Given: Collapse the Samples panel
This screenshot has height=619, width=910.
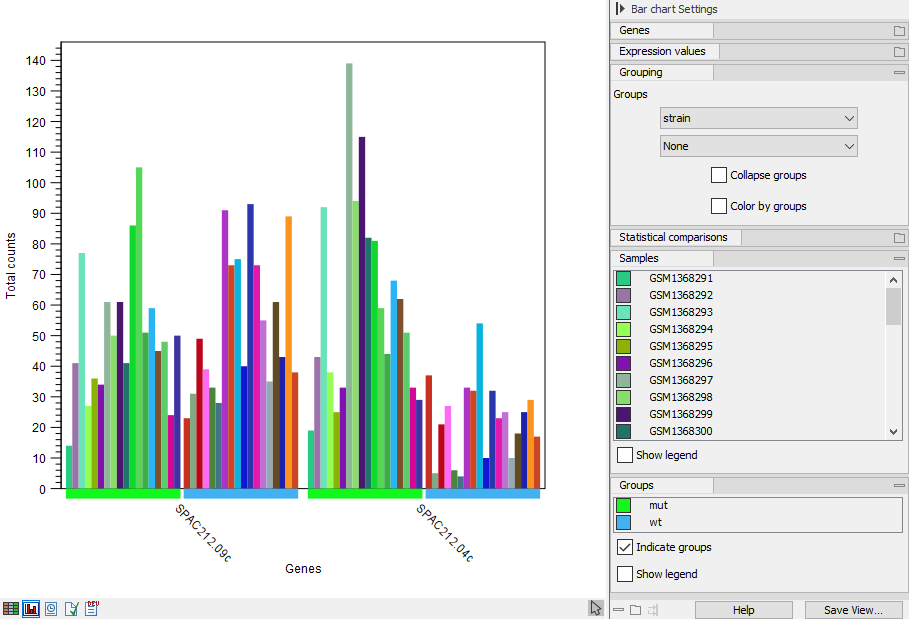Looking at the screenshot, I should point(898,258).
